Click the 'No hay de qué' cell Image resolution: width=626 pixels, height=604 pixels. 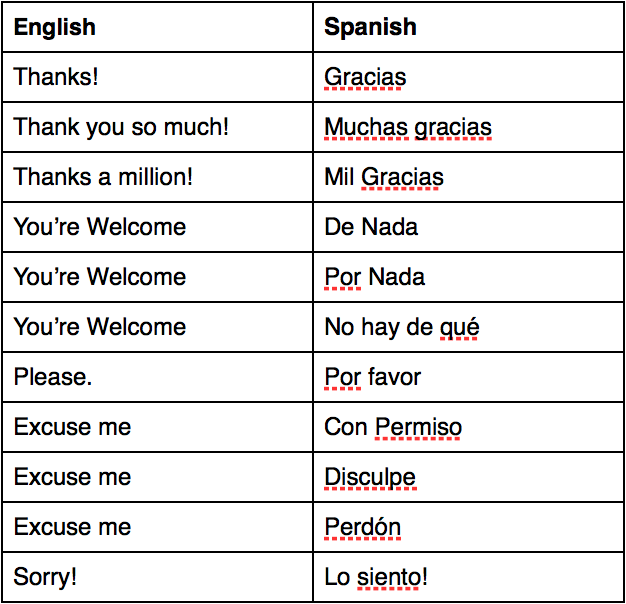[402, 327]
